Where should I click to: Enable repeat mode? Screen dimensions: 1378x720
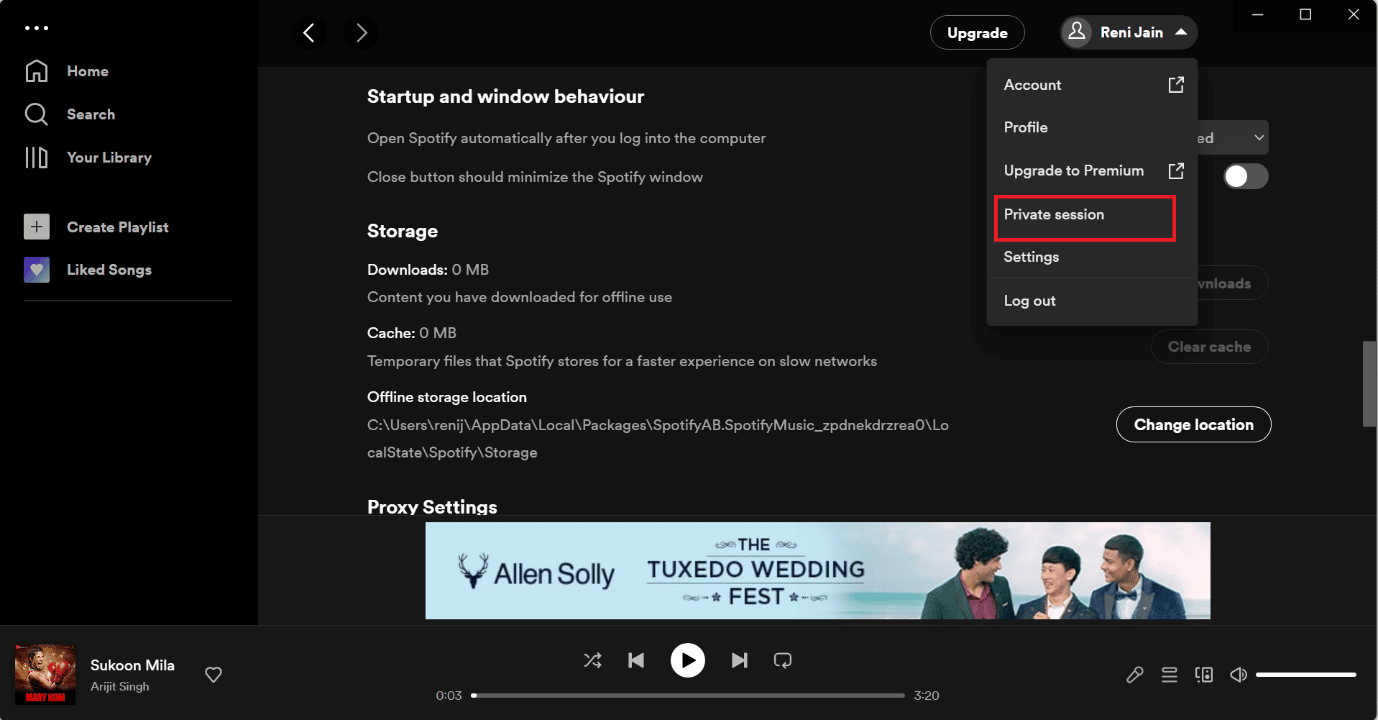click(x=783, y=660)
